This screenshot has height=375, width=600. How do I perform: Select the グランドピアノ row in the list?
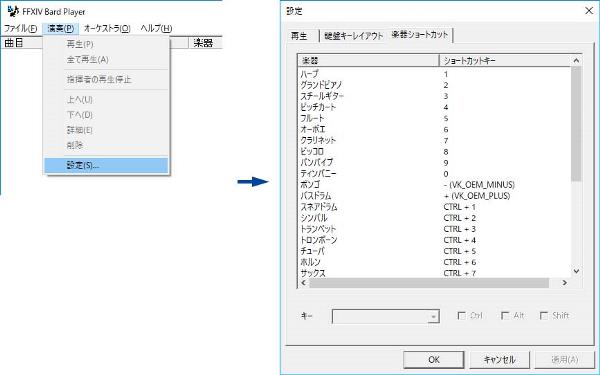[434, 85]
